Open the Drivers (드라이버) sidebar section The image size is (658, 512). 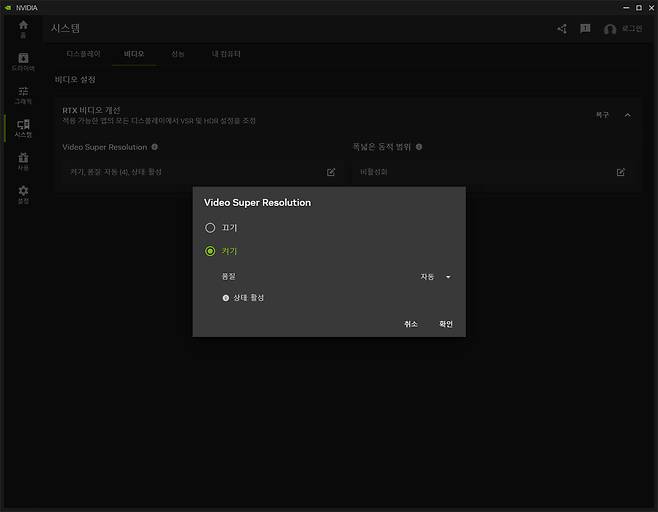tap(23, 61)
